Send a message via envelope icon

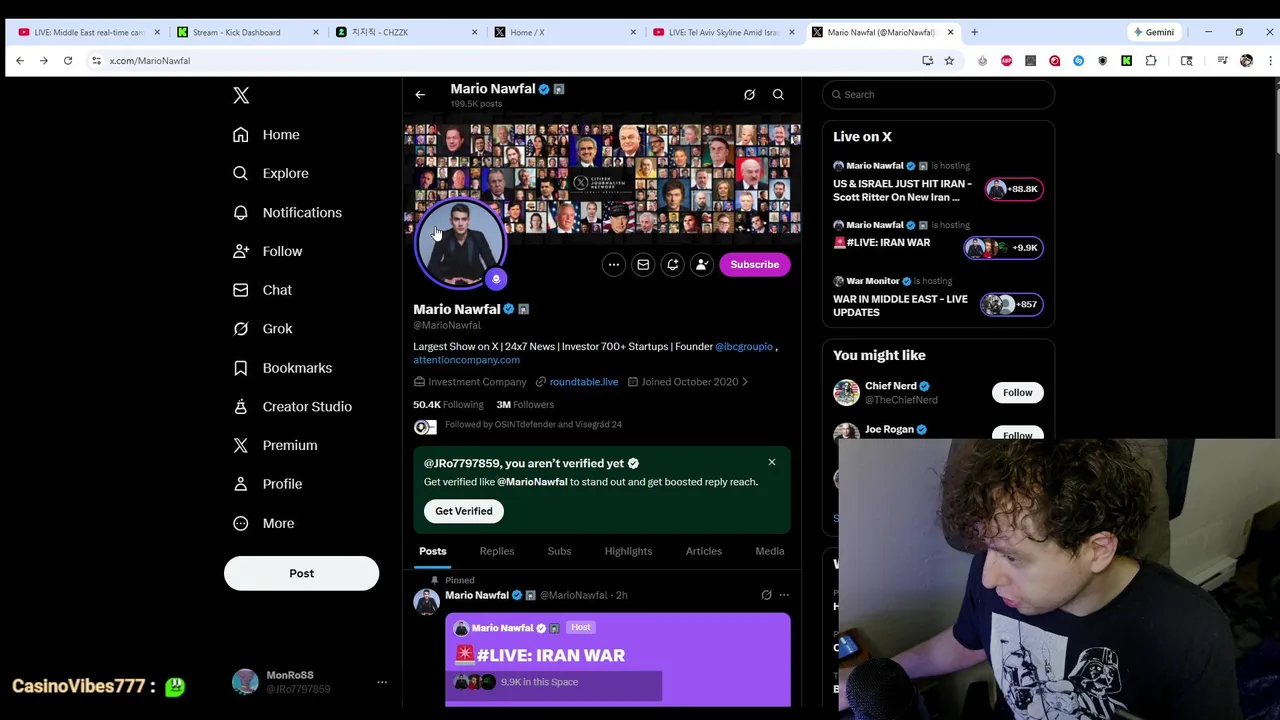643,265
